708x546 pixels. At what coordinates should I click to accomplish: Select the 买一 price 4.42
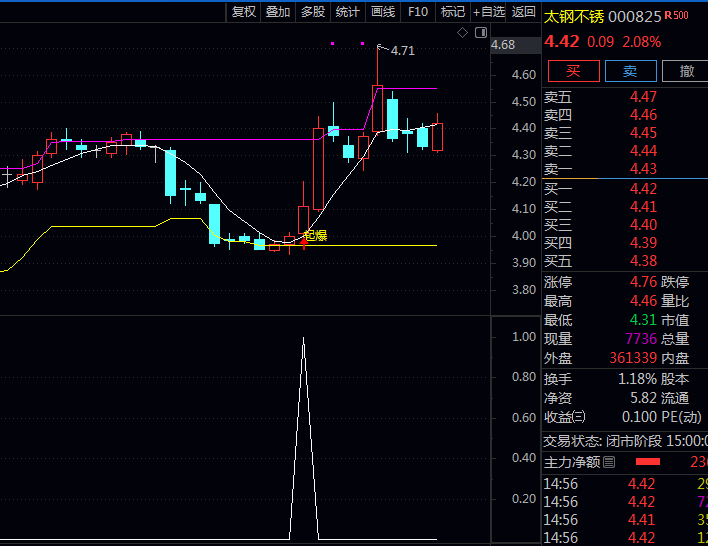coord(643,189)
